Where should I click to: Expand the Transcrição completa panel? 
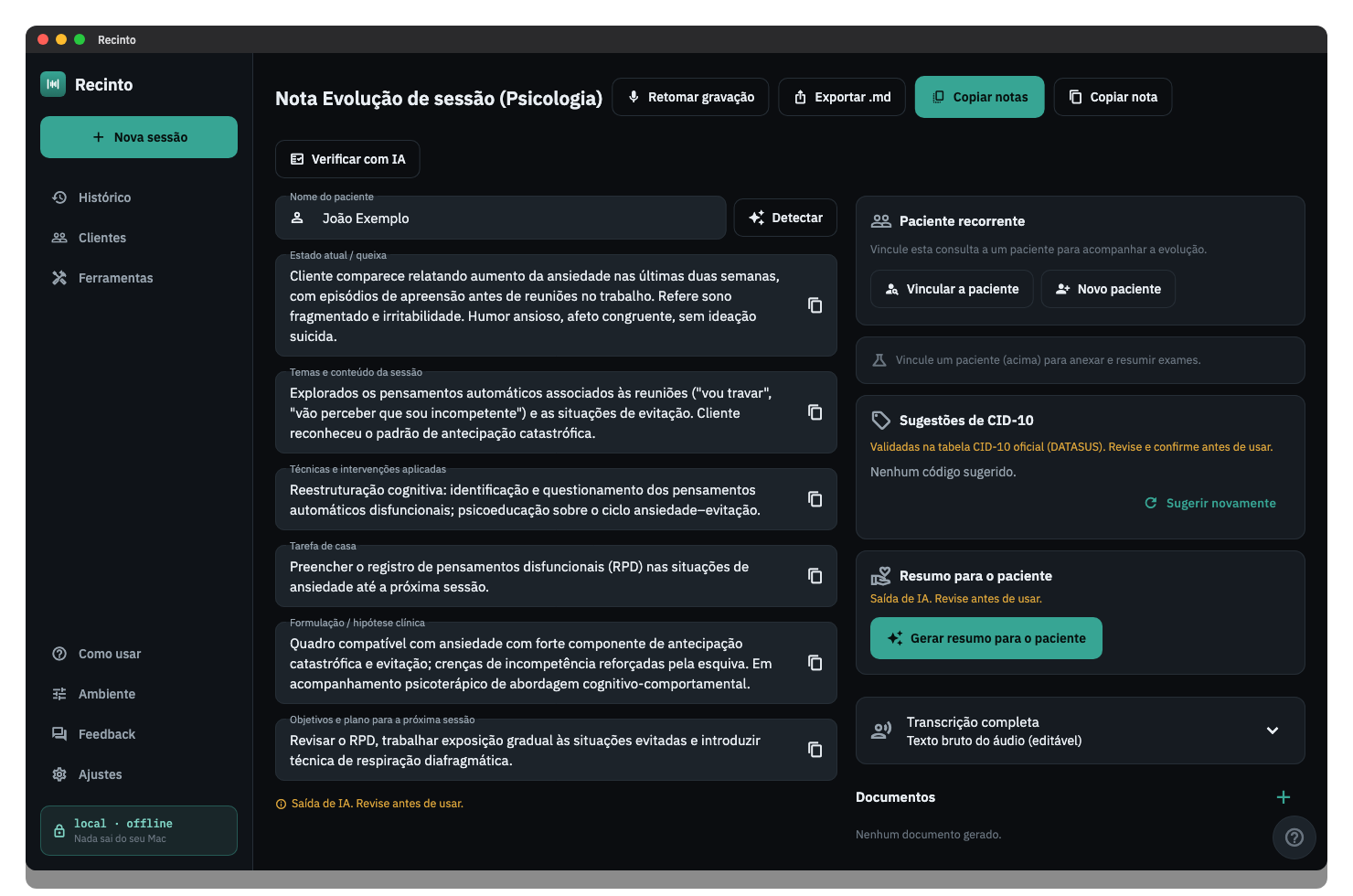pos(1080,731)
